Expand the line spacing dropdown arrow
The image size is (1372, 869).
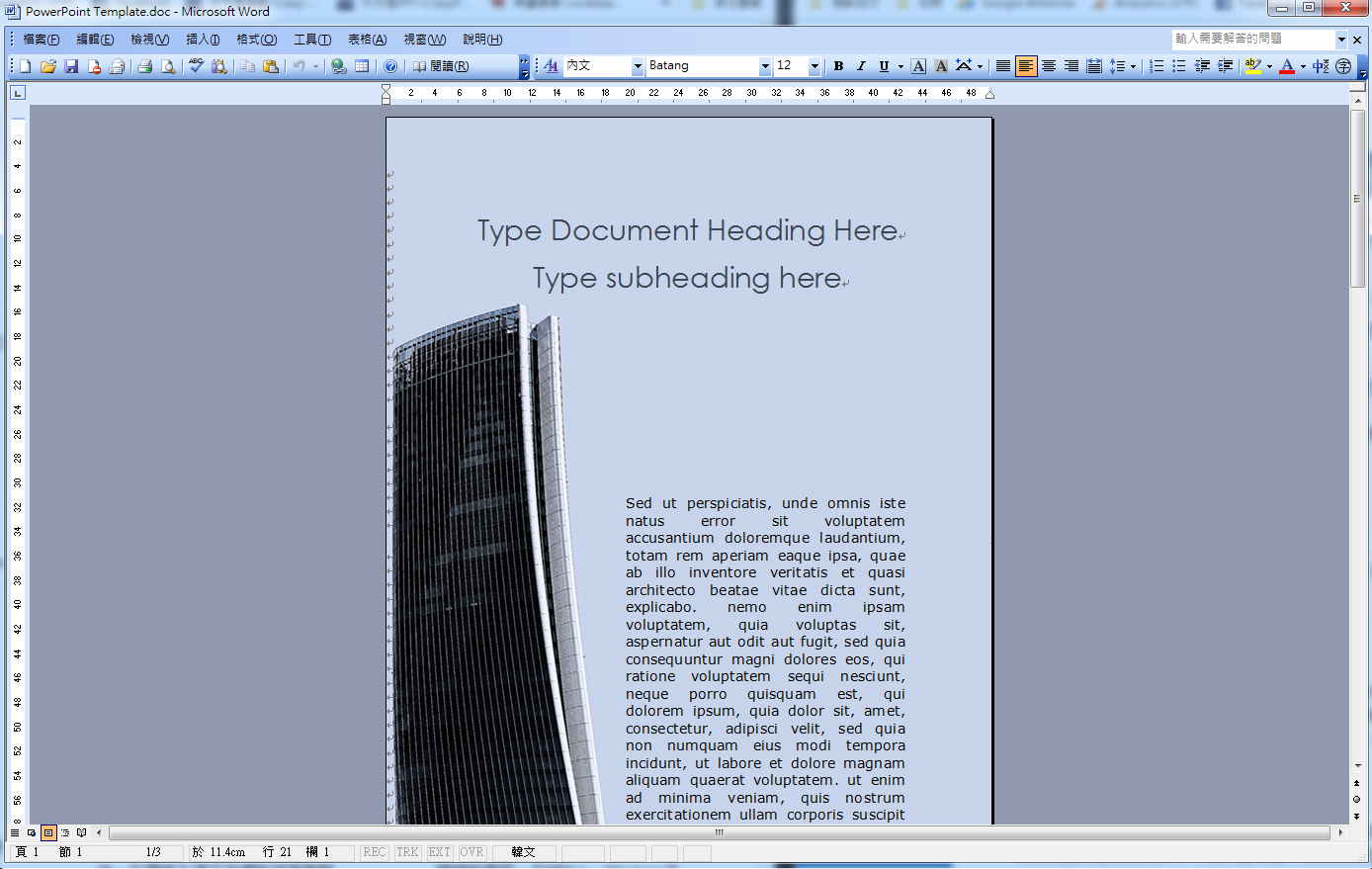[x=1133, y=66]
